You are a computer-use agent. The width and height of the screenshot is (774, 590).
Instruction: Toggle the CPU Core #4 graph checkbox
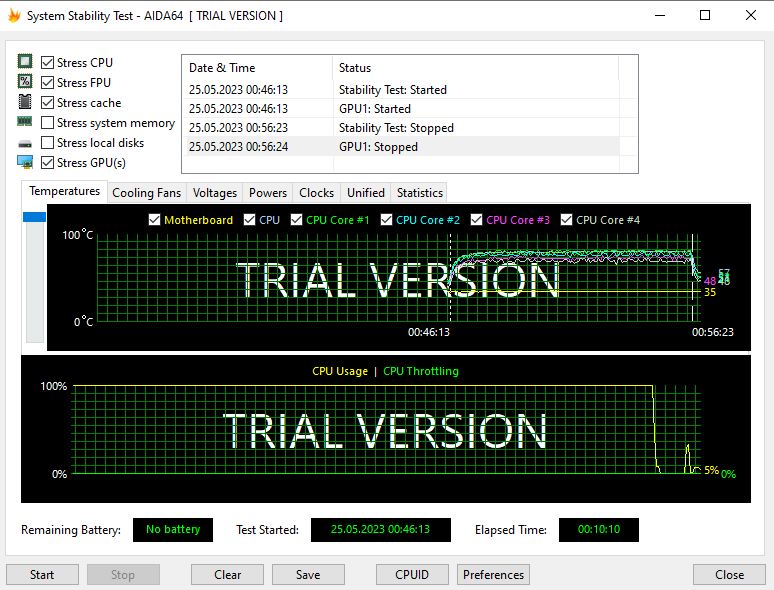click(x=567, y=220)
